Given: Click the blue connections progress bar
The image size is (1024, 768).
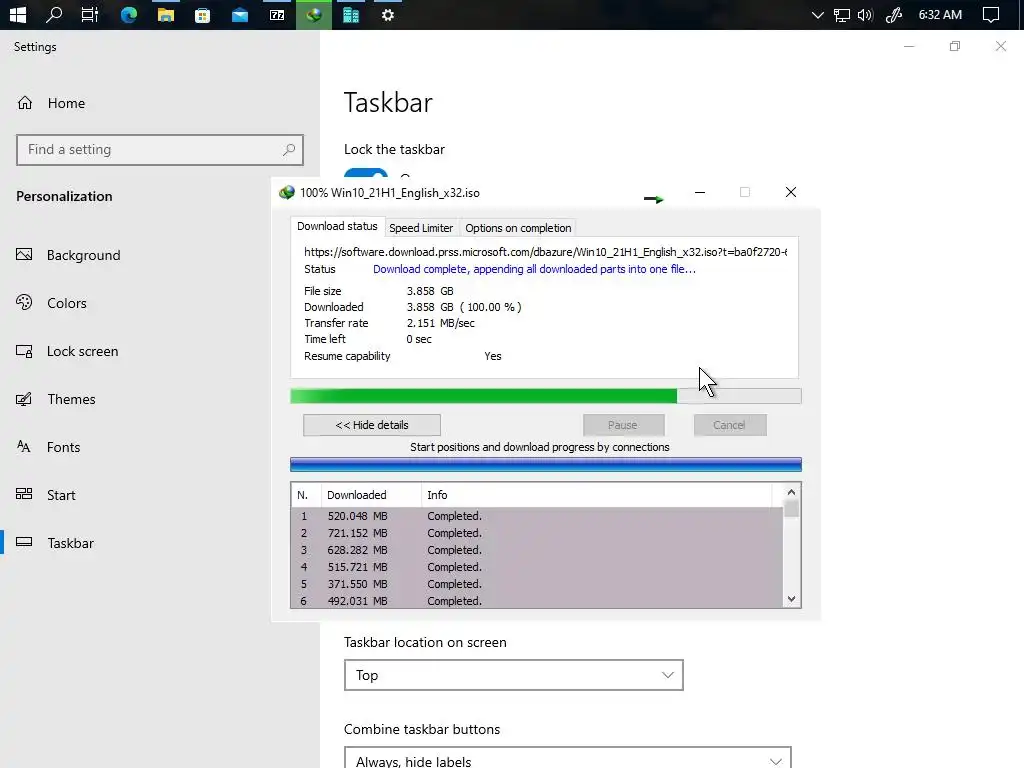Looking at the screenshot, I should tap(546, 464).
